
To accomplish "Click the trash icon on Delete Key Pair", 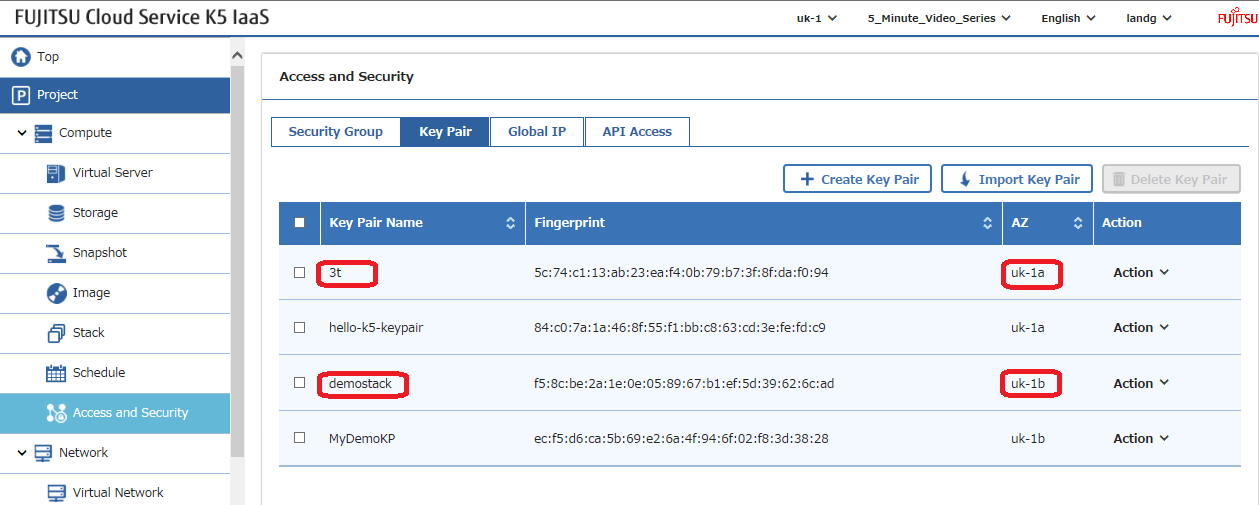I will 1119,180.
